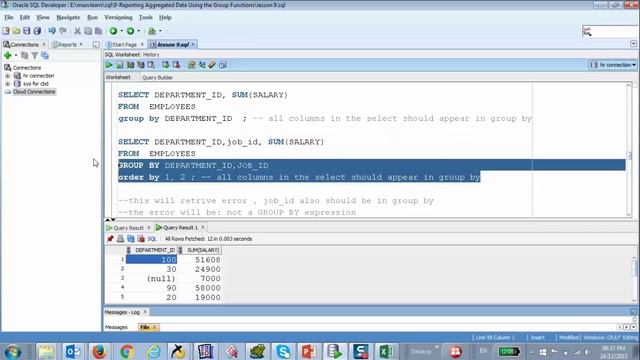Open the SQL Worksheet icon dropdown arrow
This screenshot has height=360, width=640.
(160, 31)
